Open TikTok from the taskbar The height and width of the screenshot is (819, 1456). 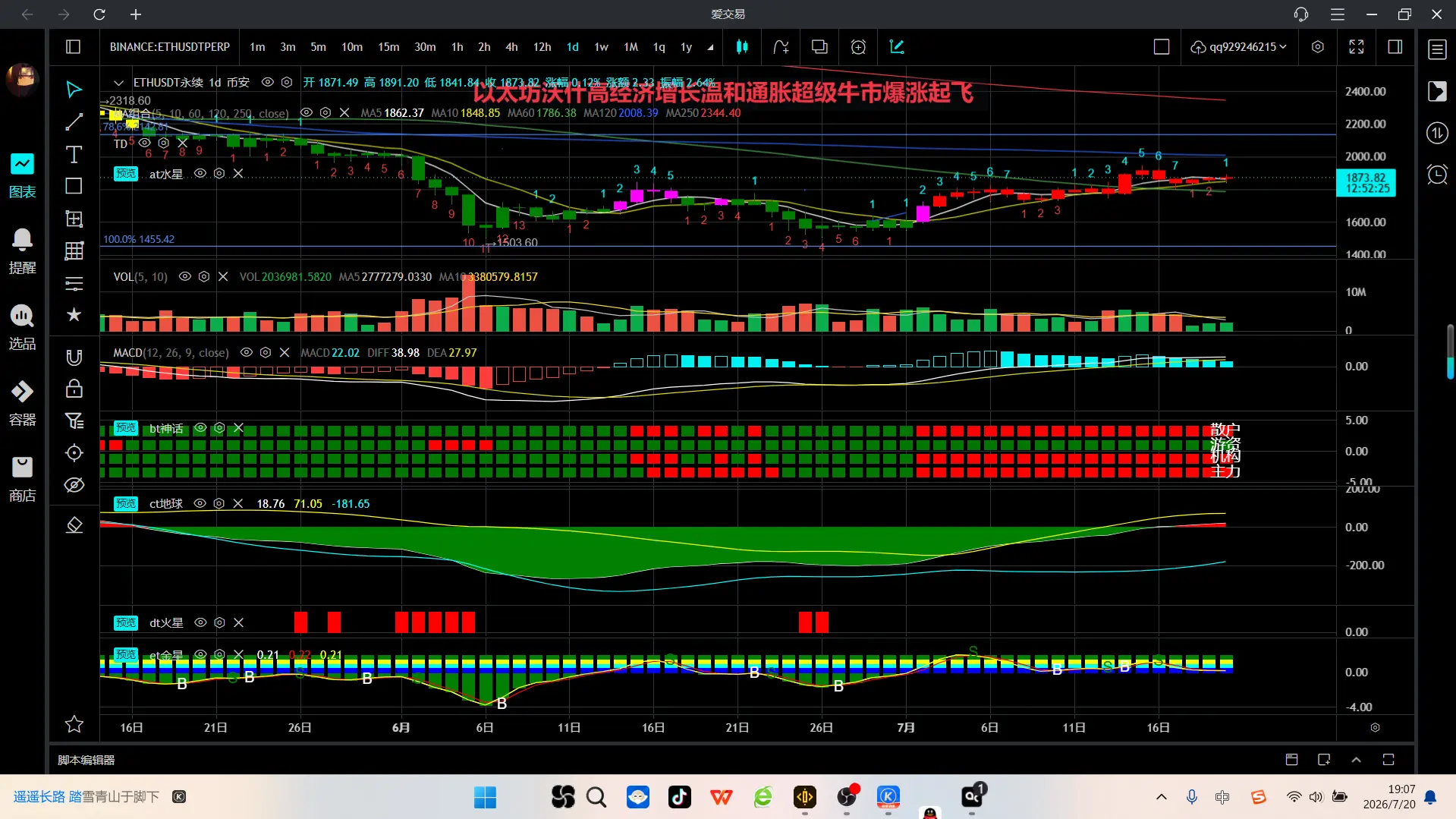pyautogui.click(x=679, y=796)
